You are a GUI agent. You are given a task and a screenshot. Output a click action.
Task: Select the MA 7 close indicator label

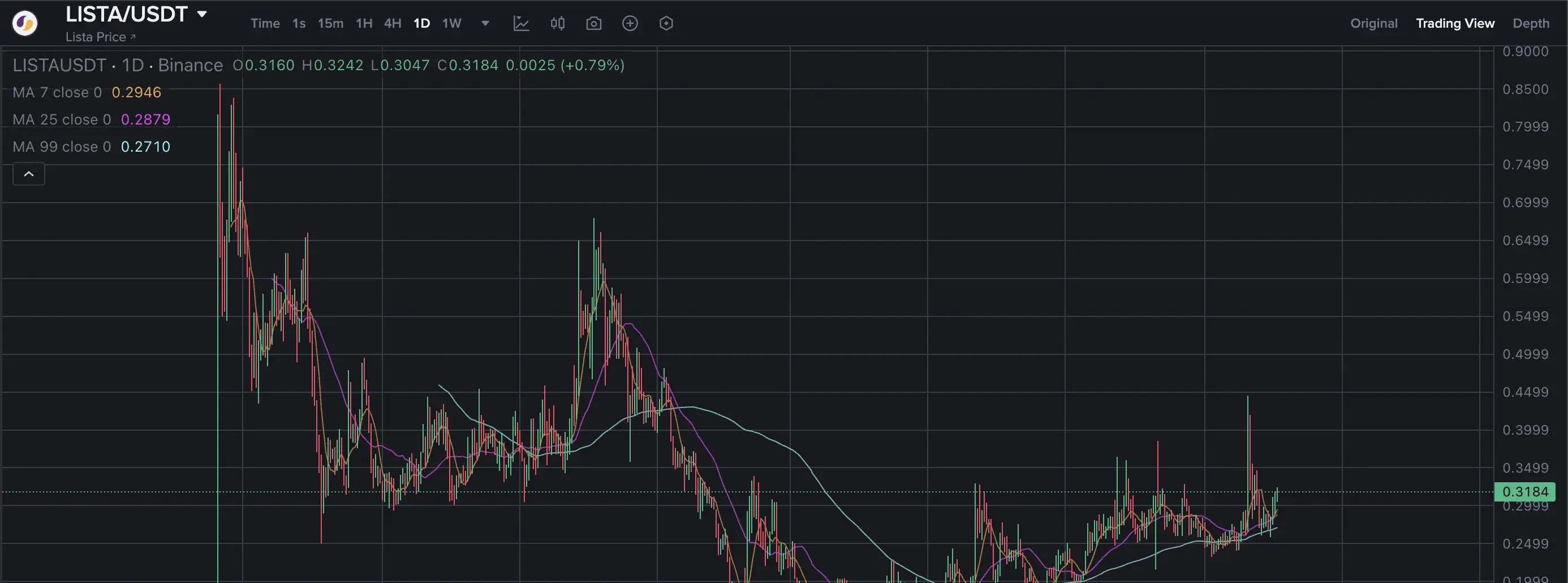click(x=57, y=93)
